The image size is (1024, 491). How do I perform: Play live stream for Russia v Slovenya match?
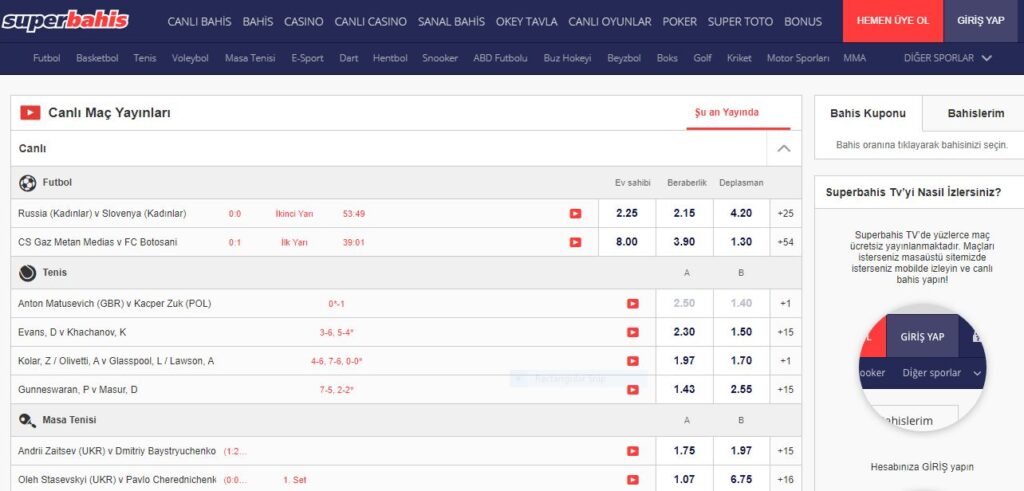pos(575,213)
